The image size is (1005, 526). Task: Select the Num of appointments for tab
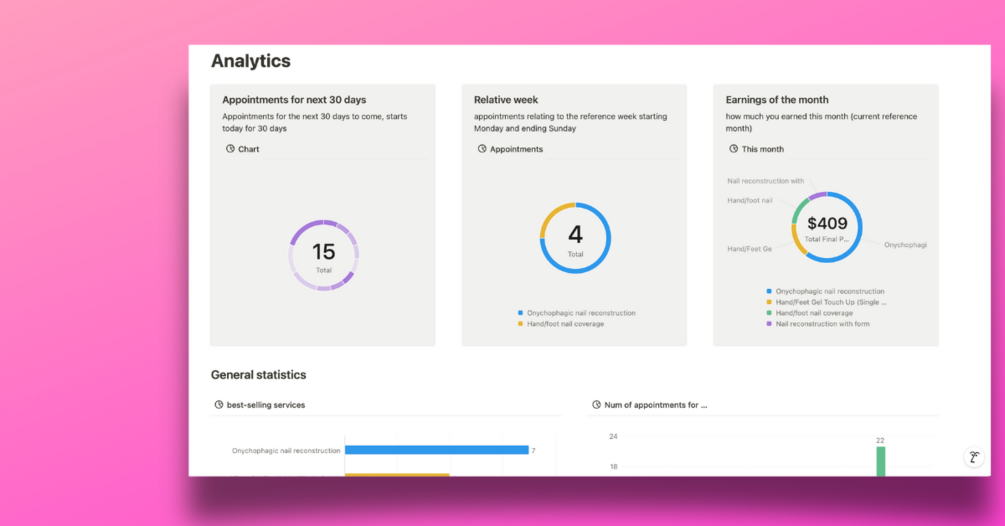(650, 405)
